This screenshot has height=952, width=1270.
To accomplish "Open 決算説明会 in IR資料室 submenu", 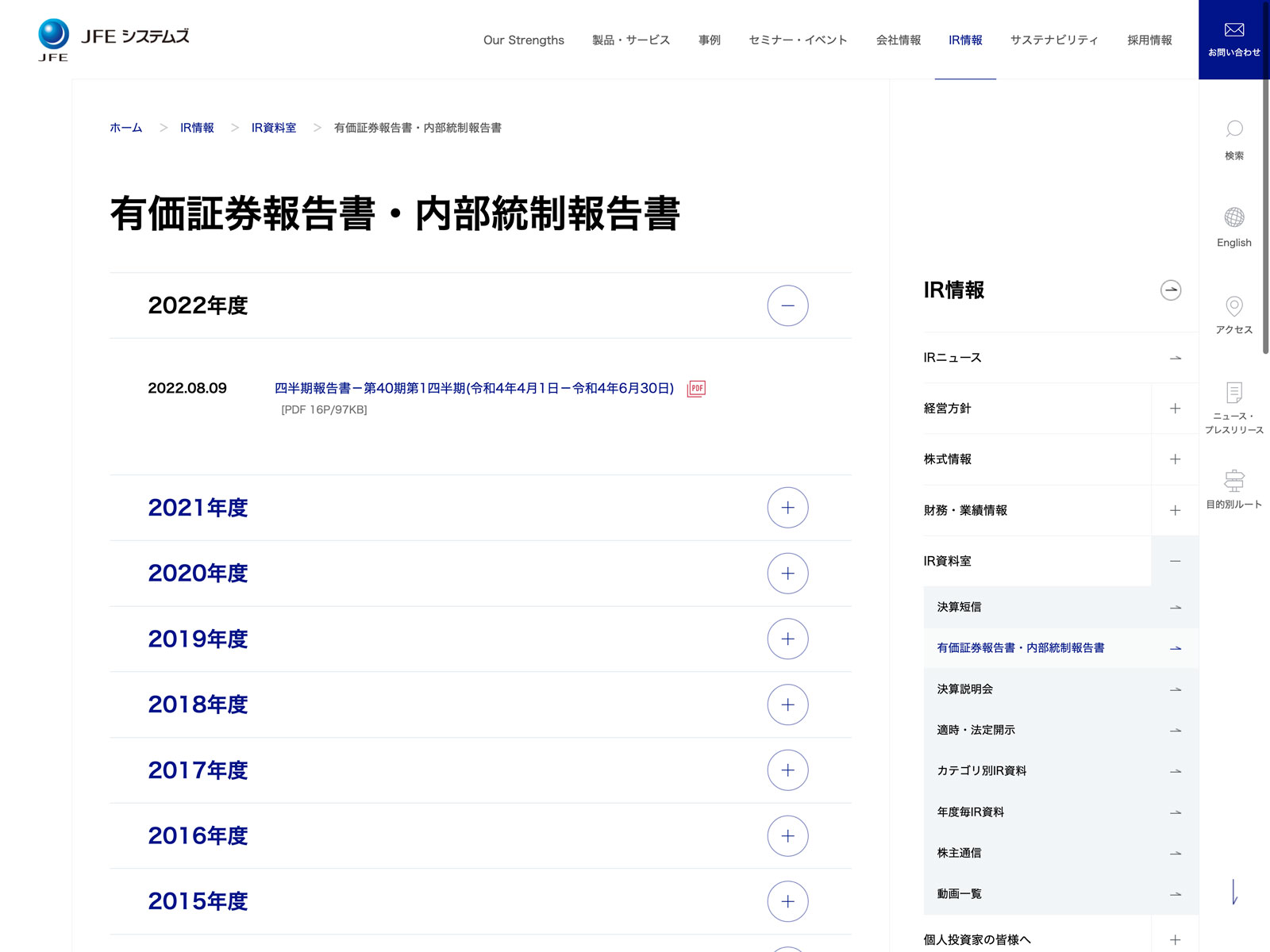I will [964, 689].
